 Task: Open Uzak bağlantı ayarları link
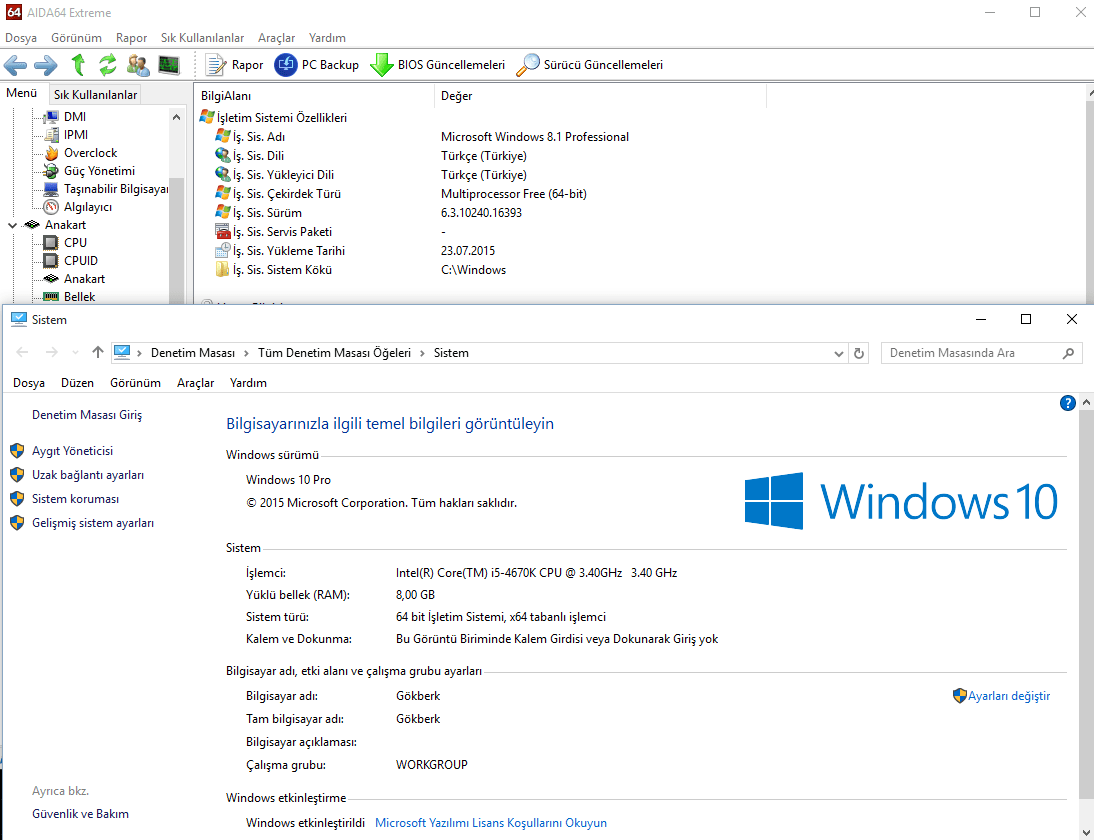click(x=88, y=475)
